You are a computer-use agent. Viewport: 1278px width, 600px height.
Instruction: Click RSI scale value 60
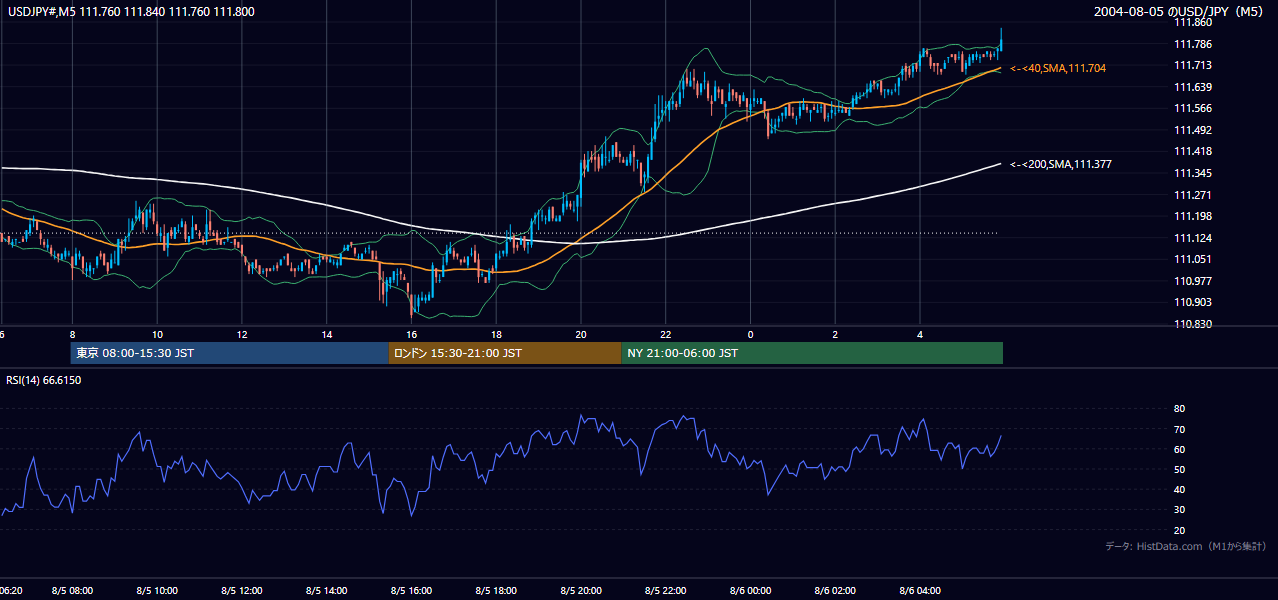(x=1179, y=449)
